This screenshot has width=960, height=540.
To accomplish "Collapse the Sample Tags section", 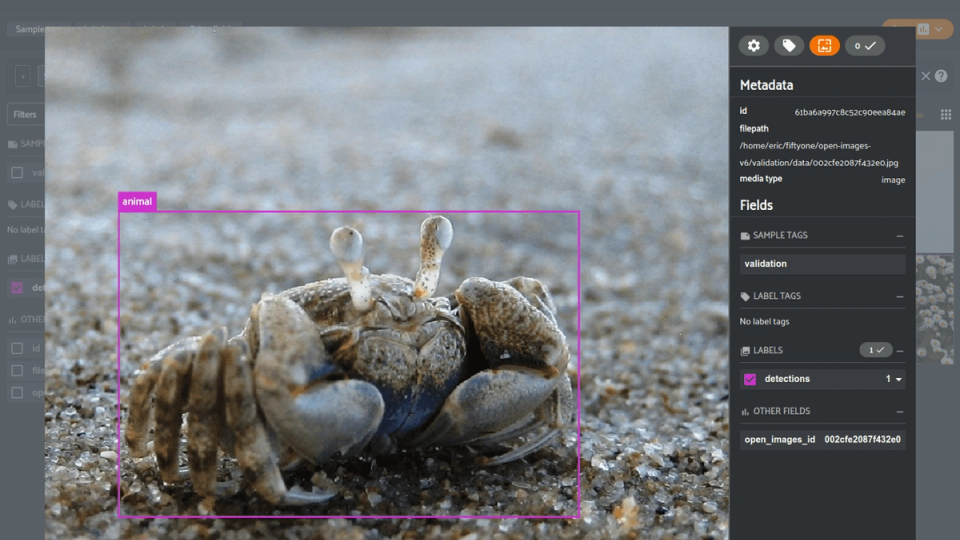I will 899,236.
